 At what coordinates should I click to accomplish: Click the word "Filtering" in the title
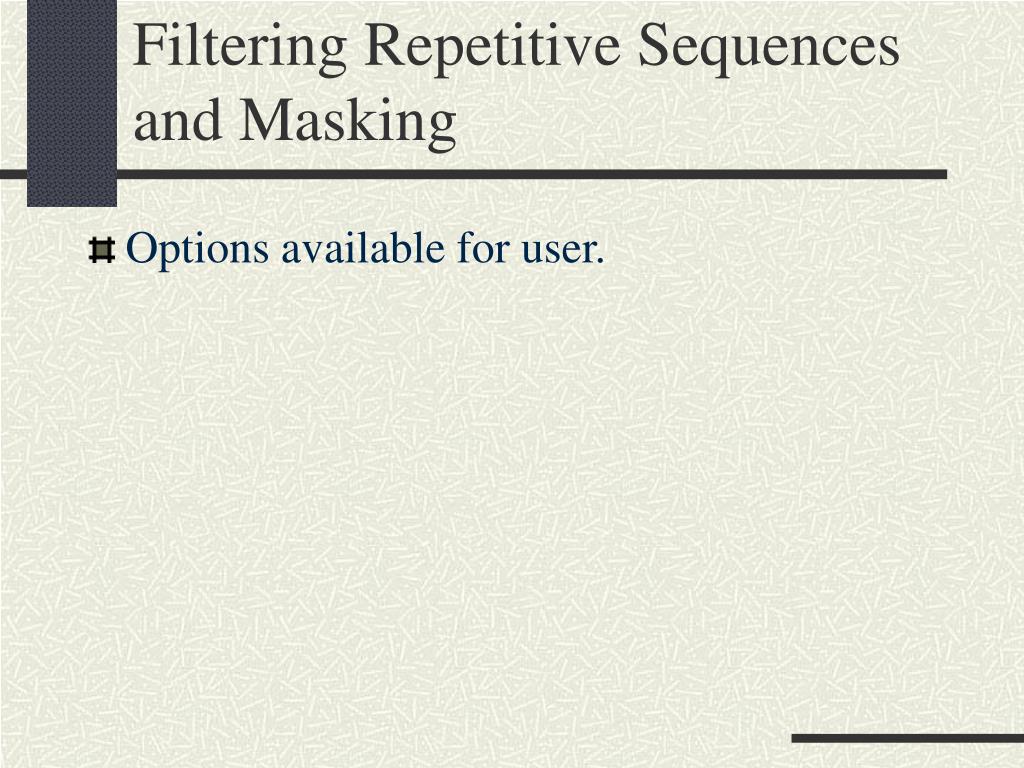point(240,46)
